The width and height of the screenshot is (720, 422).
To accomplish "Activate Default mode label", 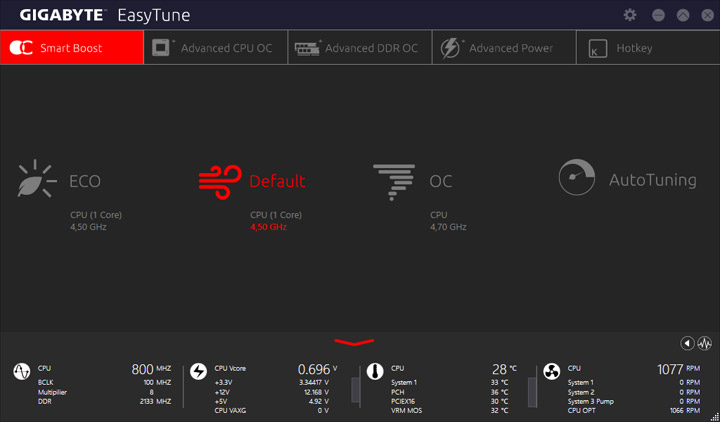I will coord(277,181).
